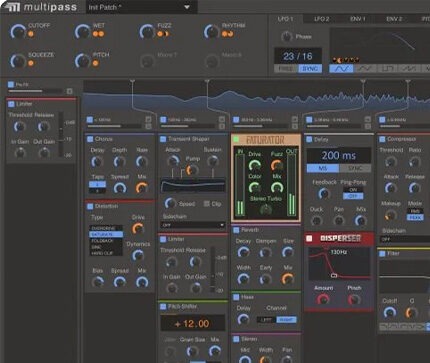Click the first band level slider
The height and width of the screenshot is (363, 430).
pyautogui.click(x=114, y=126)
